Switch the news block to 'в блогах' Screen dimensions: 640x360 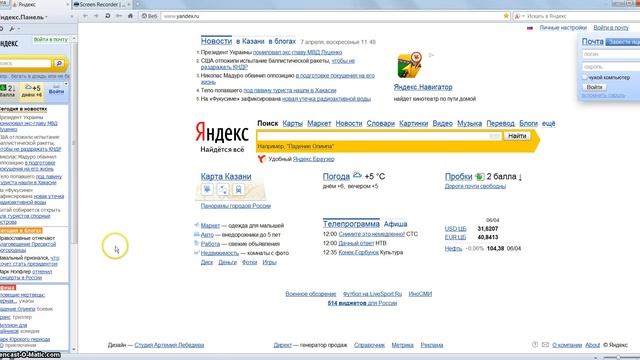pos(282,41)
